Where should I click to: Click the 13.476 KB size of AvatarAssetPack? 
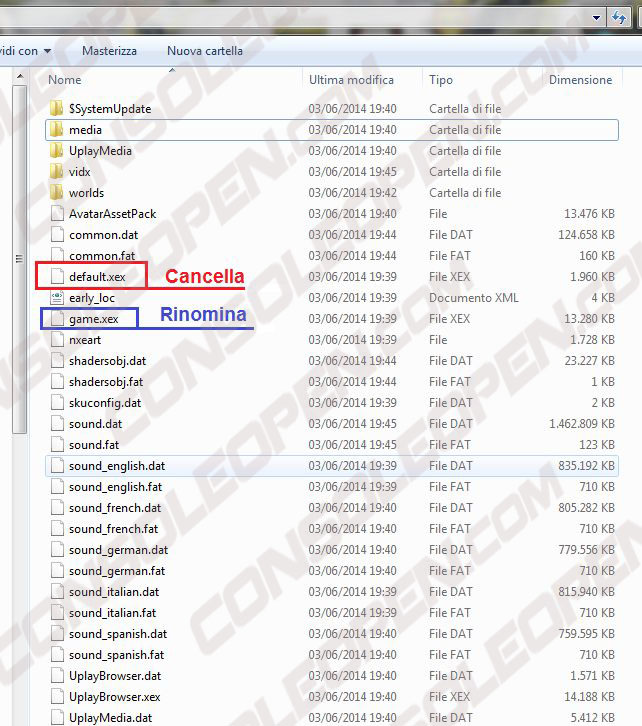tap(589, 213)
